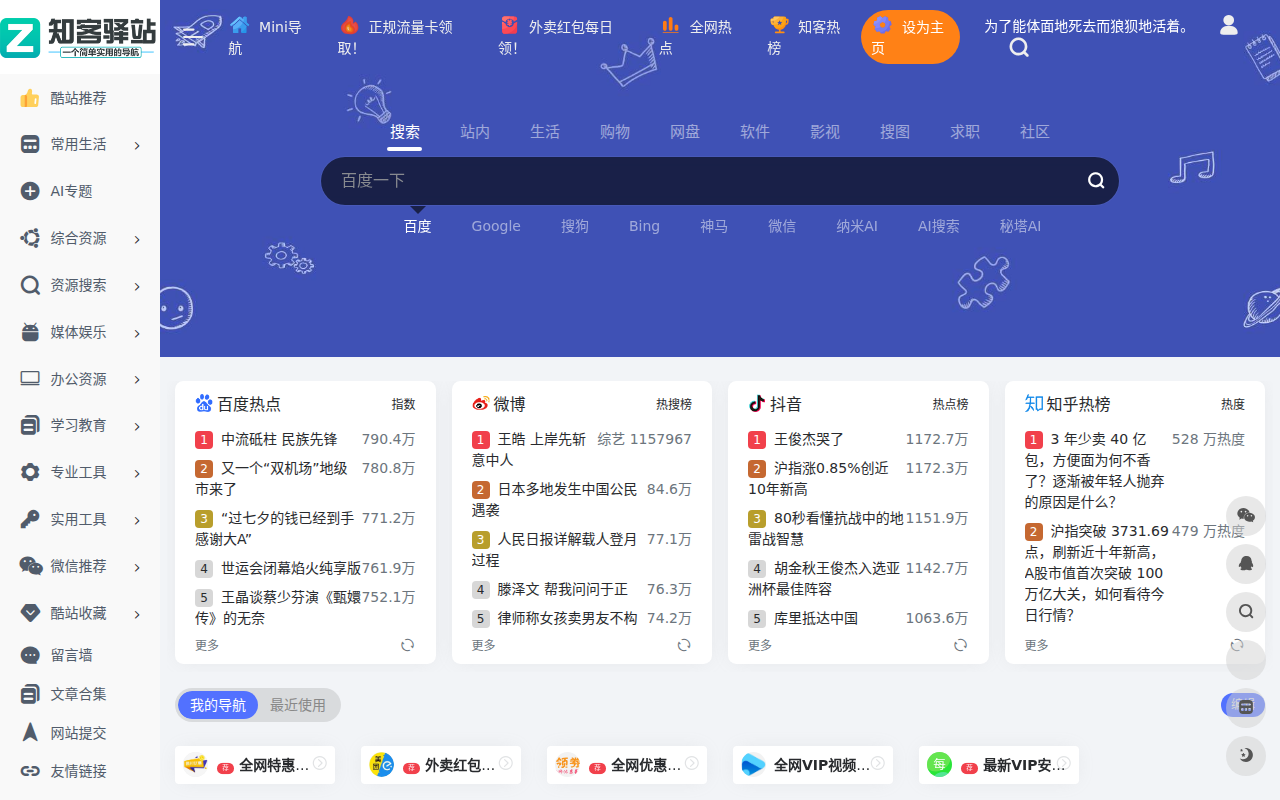
Task: Open 滕泽文 帮我问问于正 headline
Action: coord(563,589)
